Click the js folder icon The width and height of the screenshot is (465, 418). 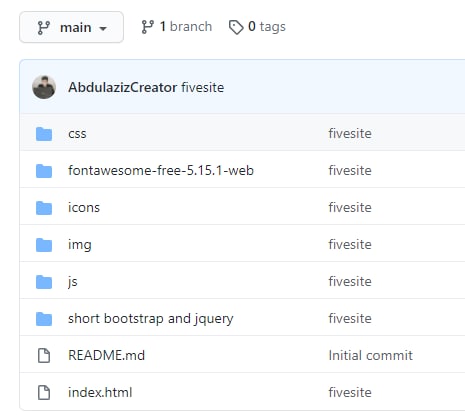pos(44,282)
